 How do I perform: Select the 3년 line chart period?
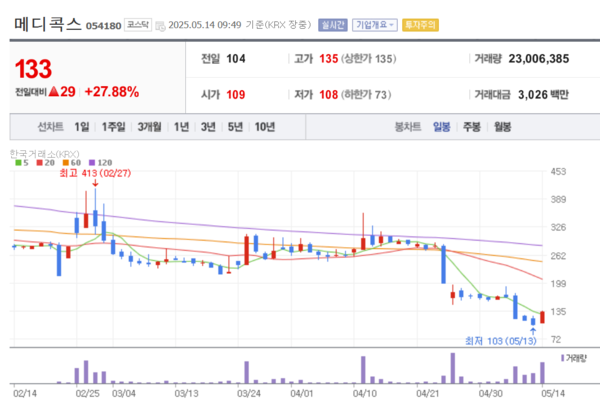click(208, 127)
